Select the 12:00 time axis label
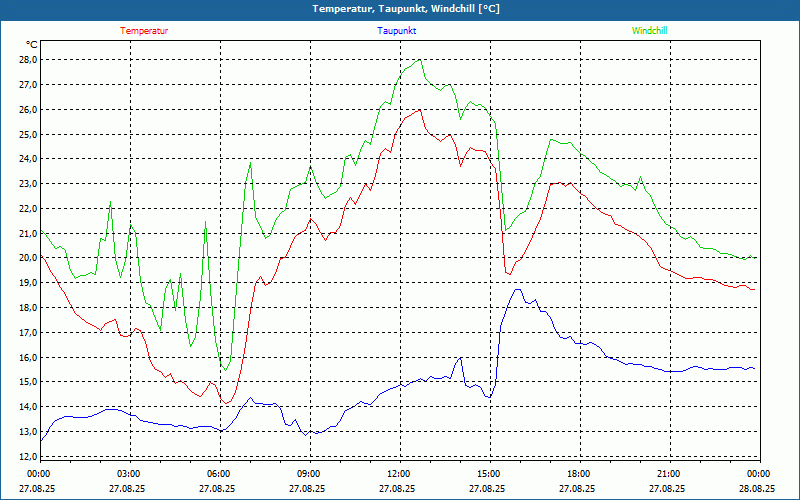Screen dimensions: 800x500 point(398,474)
